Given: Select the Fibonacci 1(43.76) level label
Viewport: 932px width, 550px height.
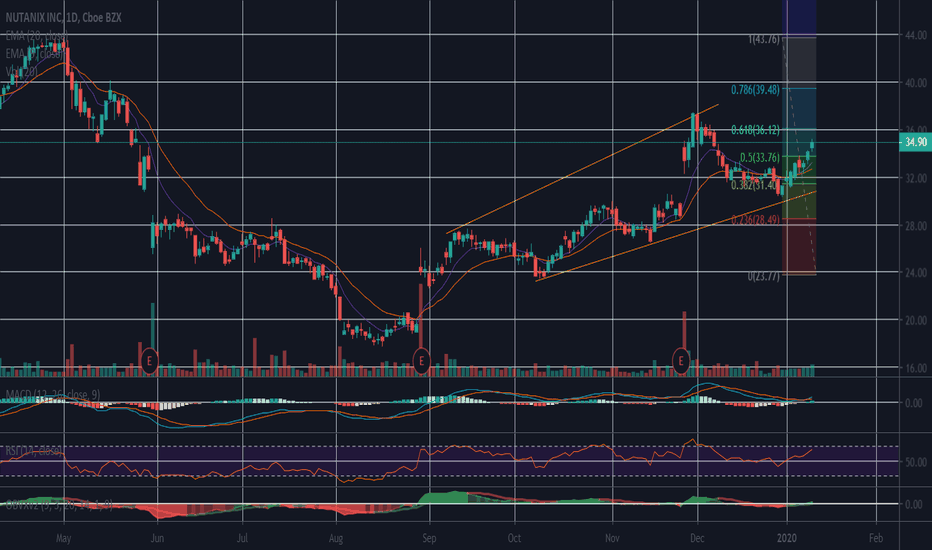Looking at the screenshot, I should click(x=763, y=39).
